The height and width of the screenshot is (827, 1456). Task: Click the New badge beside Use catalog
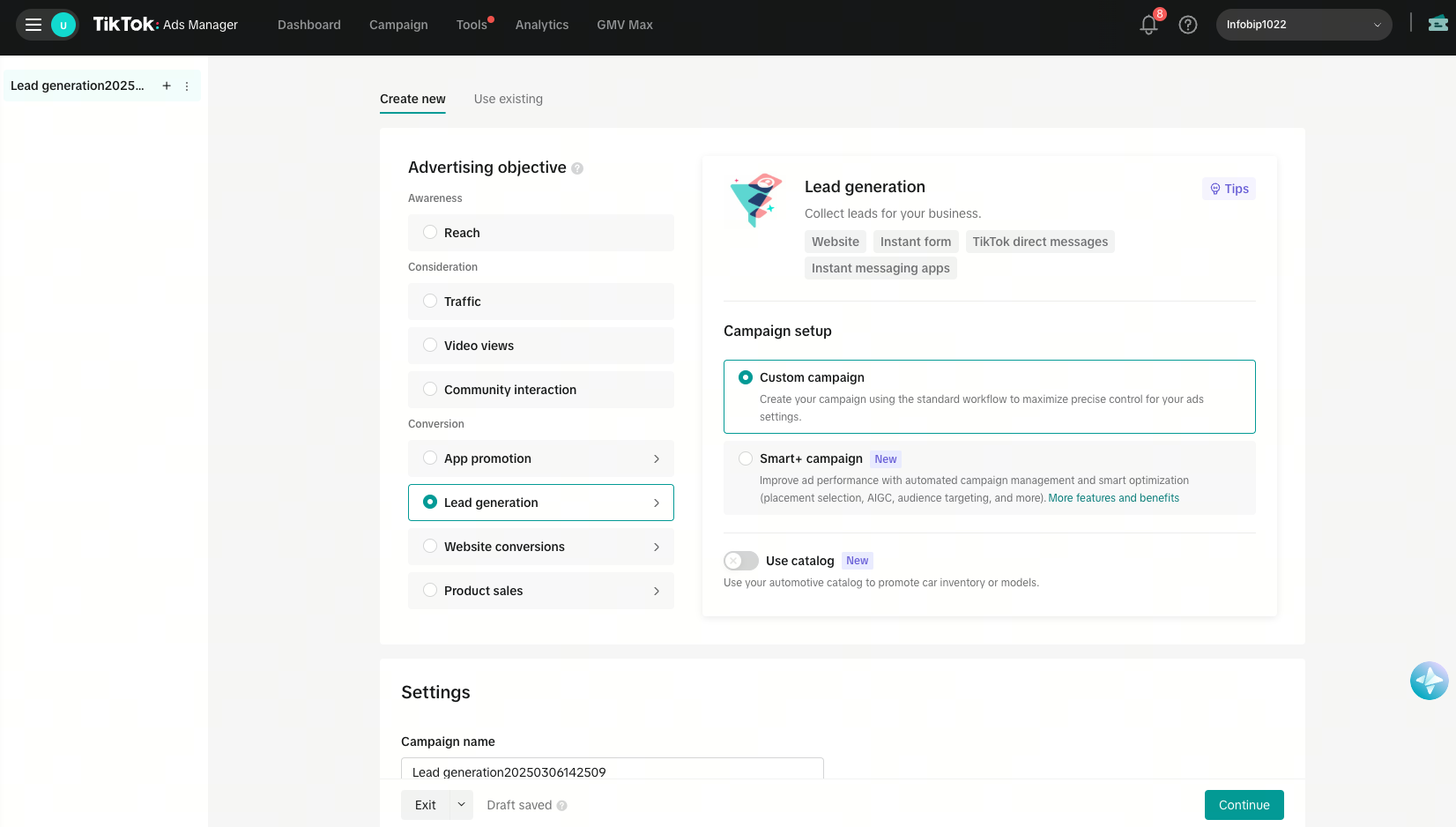(x=858, y=561)
